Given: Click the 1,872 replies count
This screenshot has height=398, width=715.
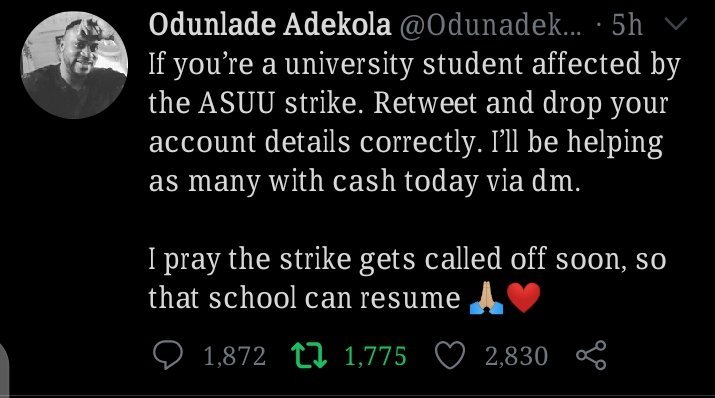Looking at the screenshot, I should pyautogui.click(x=234, y=356).
